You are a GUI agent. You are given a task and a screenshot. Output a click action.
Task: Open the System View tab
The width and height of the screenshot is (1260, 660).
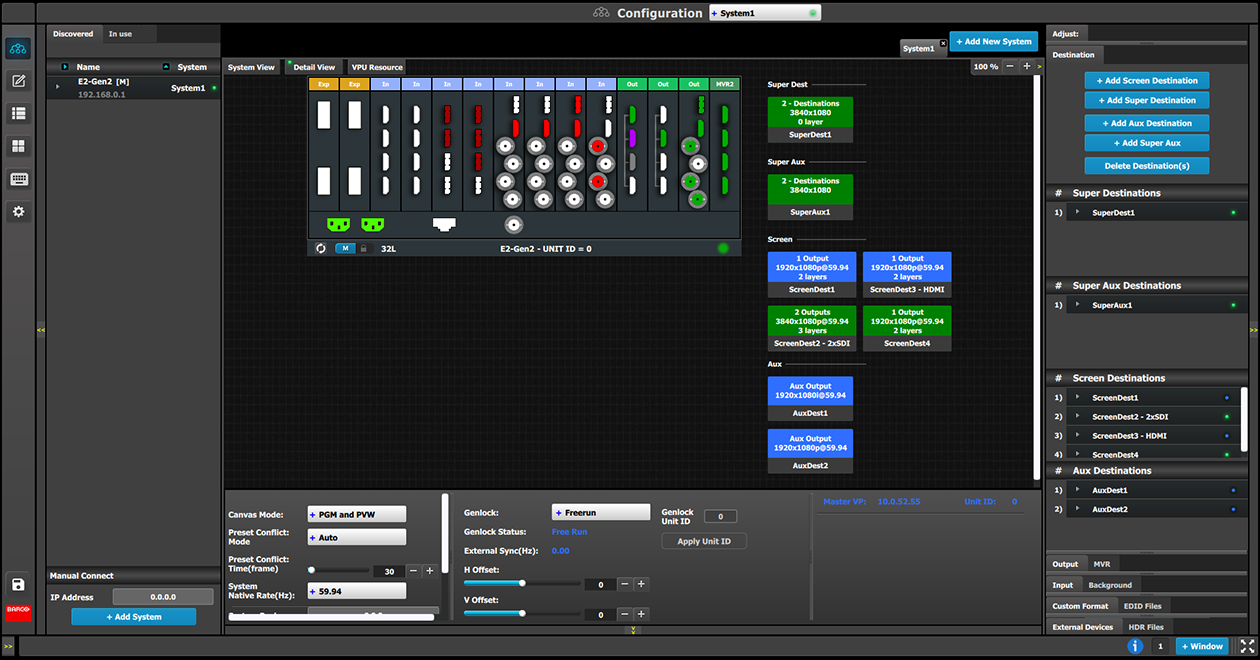click(x=251, y=67)
